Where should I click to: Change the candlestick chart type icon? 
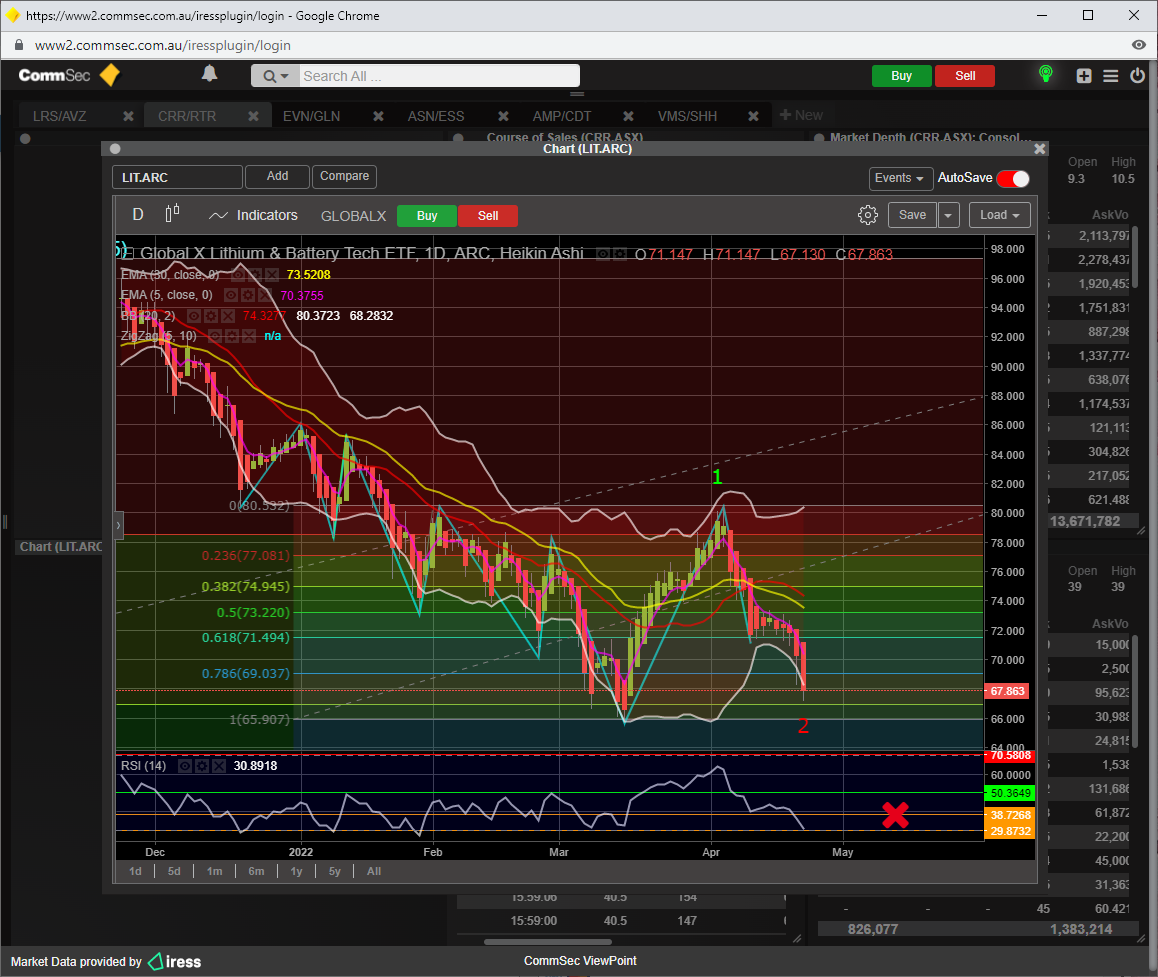[172, 214]
